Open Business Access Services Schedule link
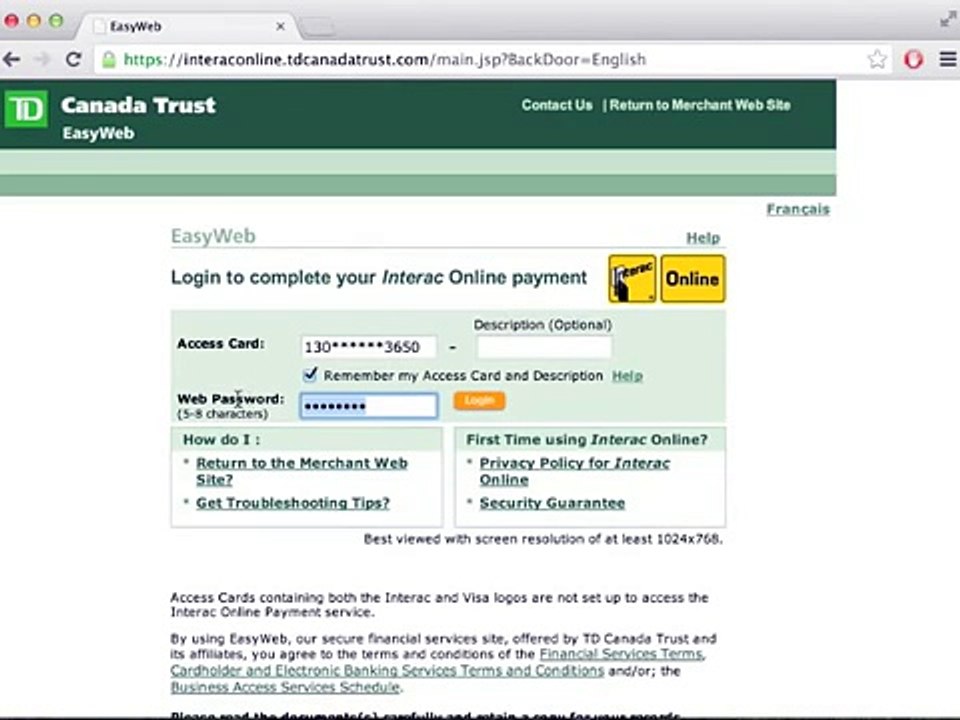This screenshot has width=960, height=720. coord(285,687)
